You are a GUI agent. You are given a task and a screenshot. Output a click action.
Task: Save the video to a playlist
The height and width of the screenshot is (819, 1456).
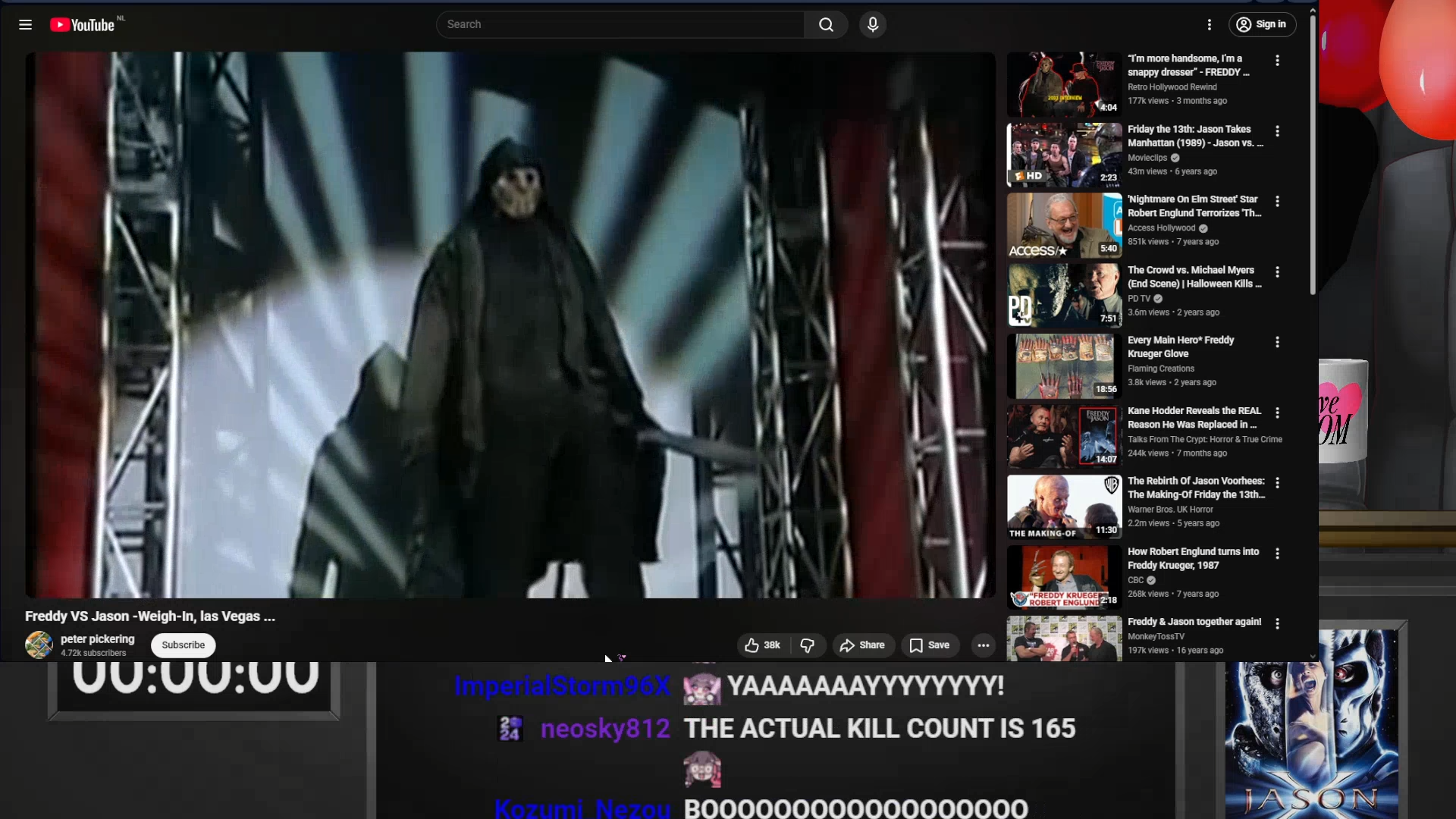click(x=930, y=645)
